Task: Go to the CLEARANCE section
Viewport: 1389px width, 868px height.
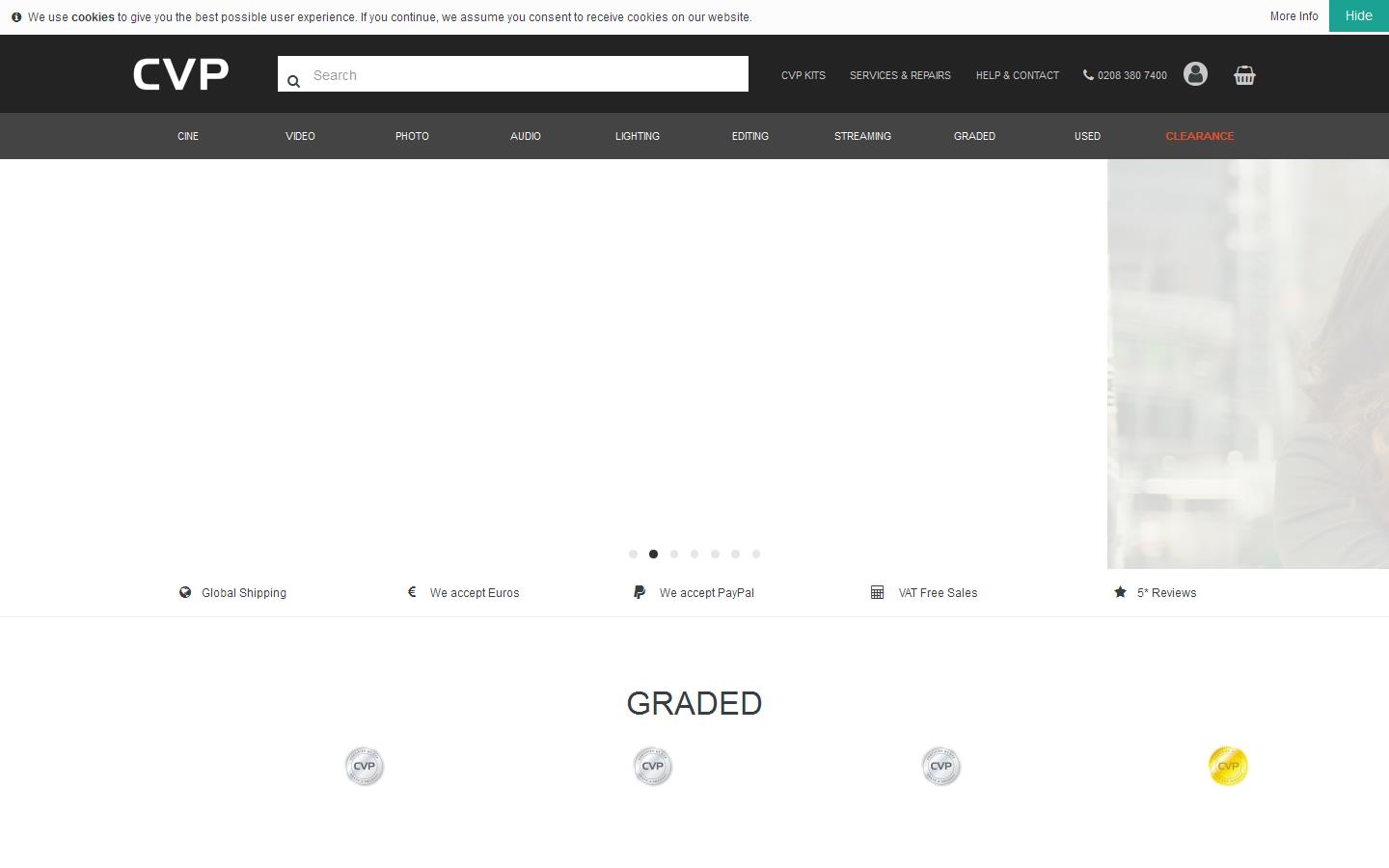Action: pos(1199,136)
